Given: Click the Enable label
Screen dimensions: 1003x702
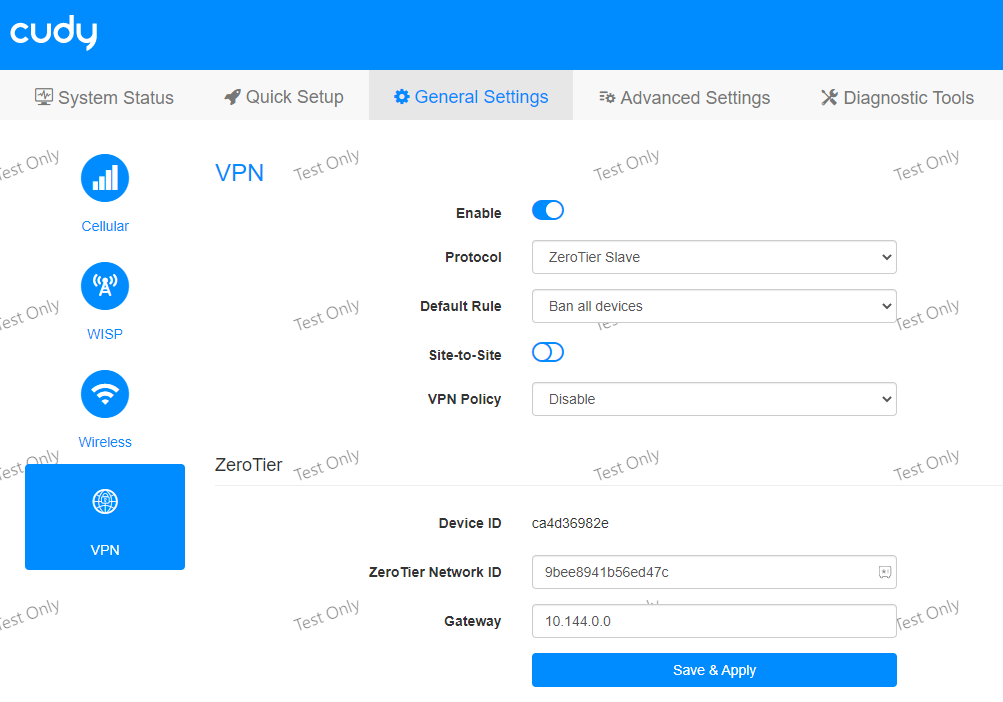Looking at the screenshot, I should click(x=478, y=213).
